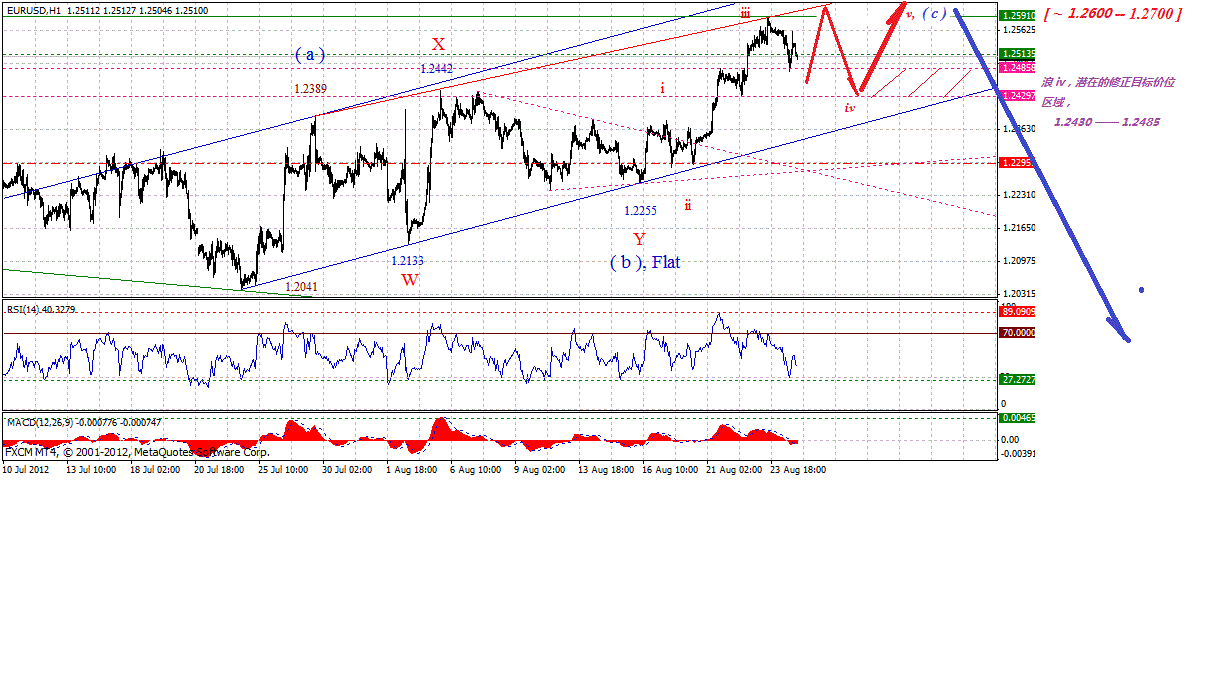The height and width of the screenshot is (694, 1213).
Task: Select the red 'iii' wave label
Action: [x=746, y=13]
